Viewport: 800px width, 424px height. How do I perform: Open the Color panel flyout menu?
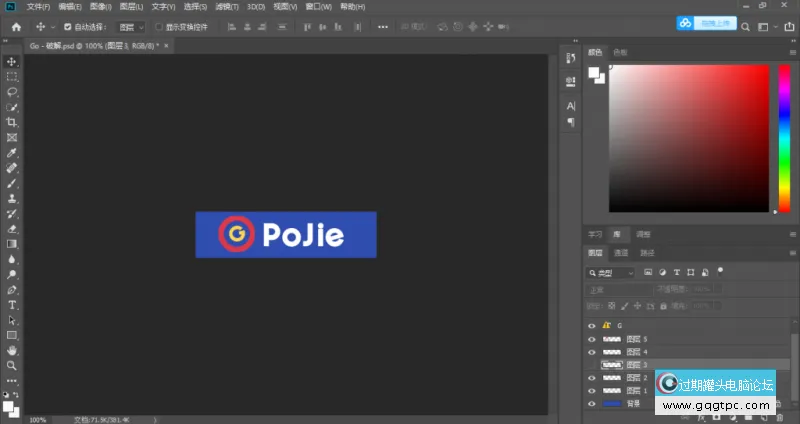(x=793, y=52)
